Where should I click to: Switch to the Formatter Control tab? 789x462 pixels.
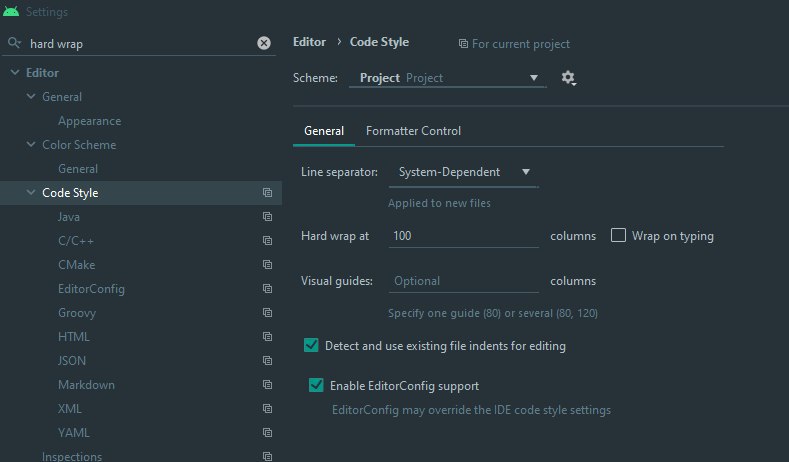coord(413,131)
